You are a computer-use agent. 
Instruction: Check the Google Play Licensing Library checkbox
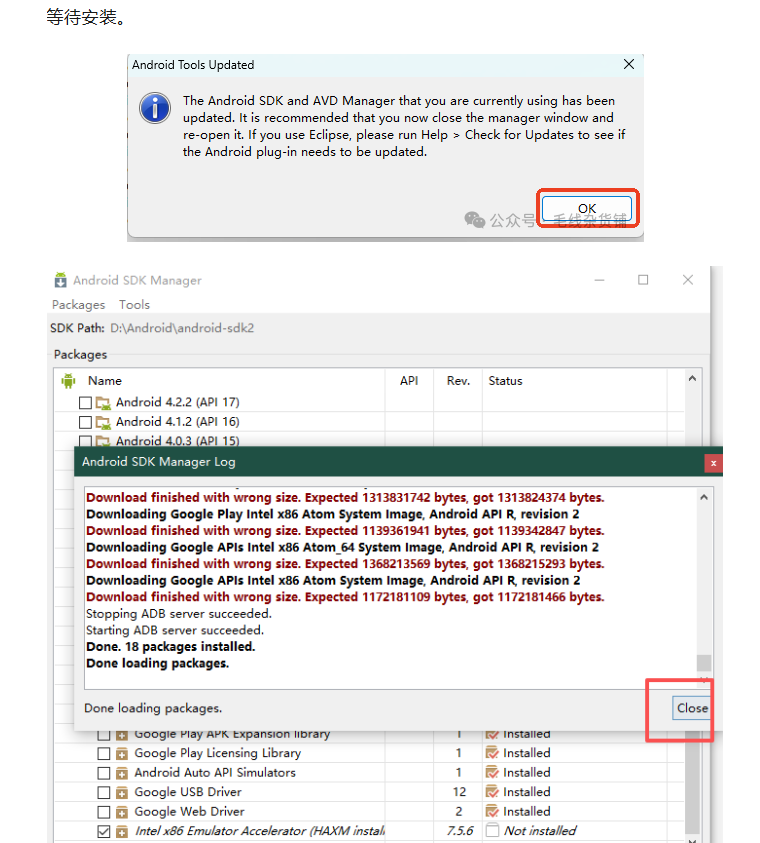pos(104,754)
